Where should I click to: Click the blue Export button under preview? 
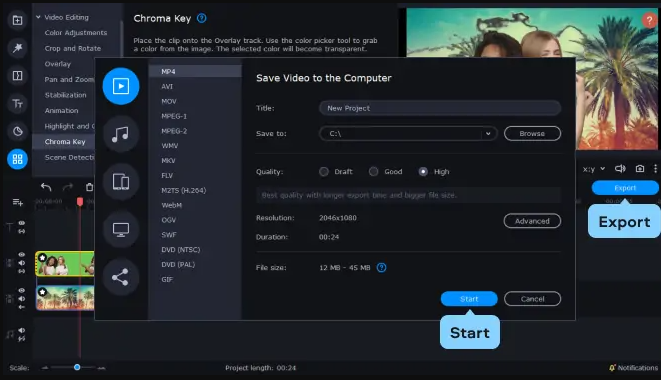pyautogui.click(x=625, y=188)
